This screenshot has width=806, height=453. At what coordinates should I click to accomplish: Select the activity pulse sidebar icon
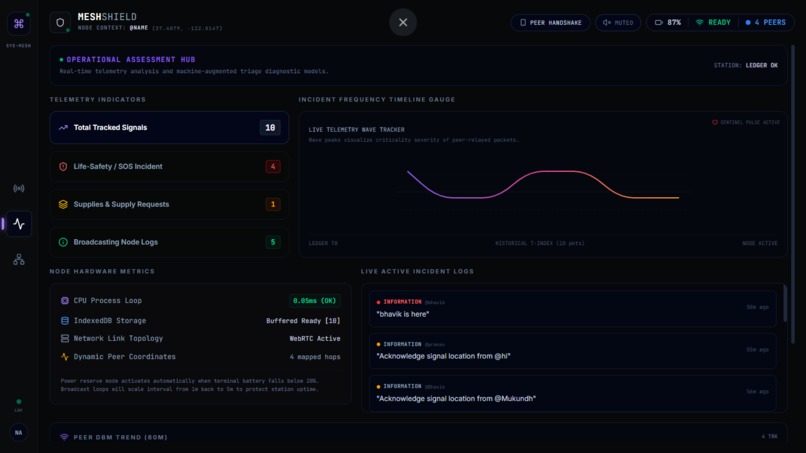(x=19, y=224)
